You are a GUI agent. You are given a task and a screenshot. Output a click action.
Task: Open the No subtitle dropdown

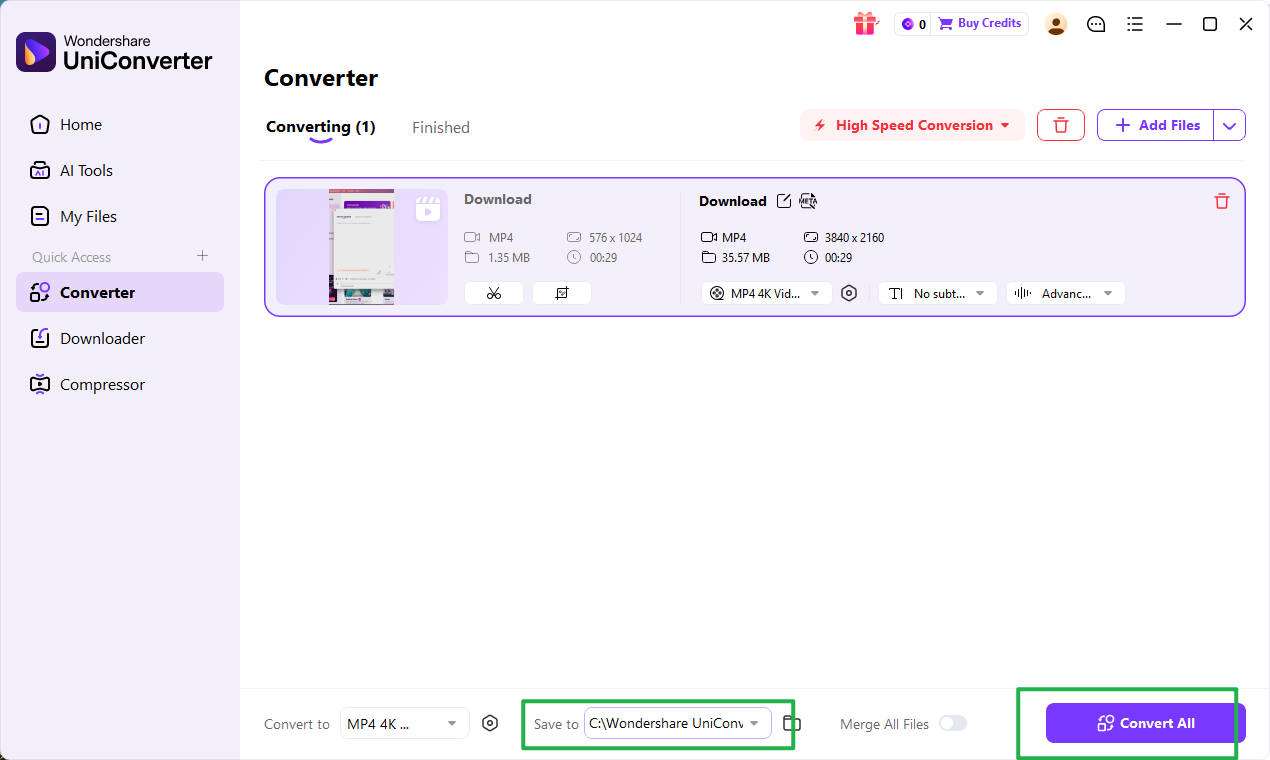(x=938, y=293)
